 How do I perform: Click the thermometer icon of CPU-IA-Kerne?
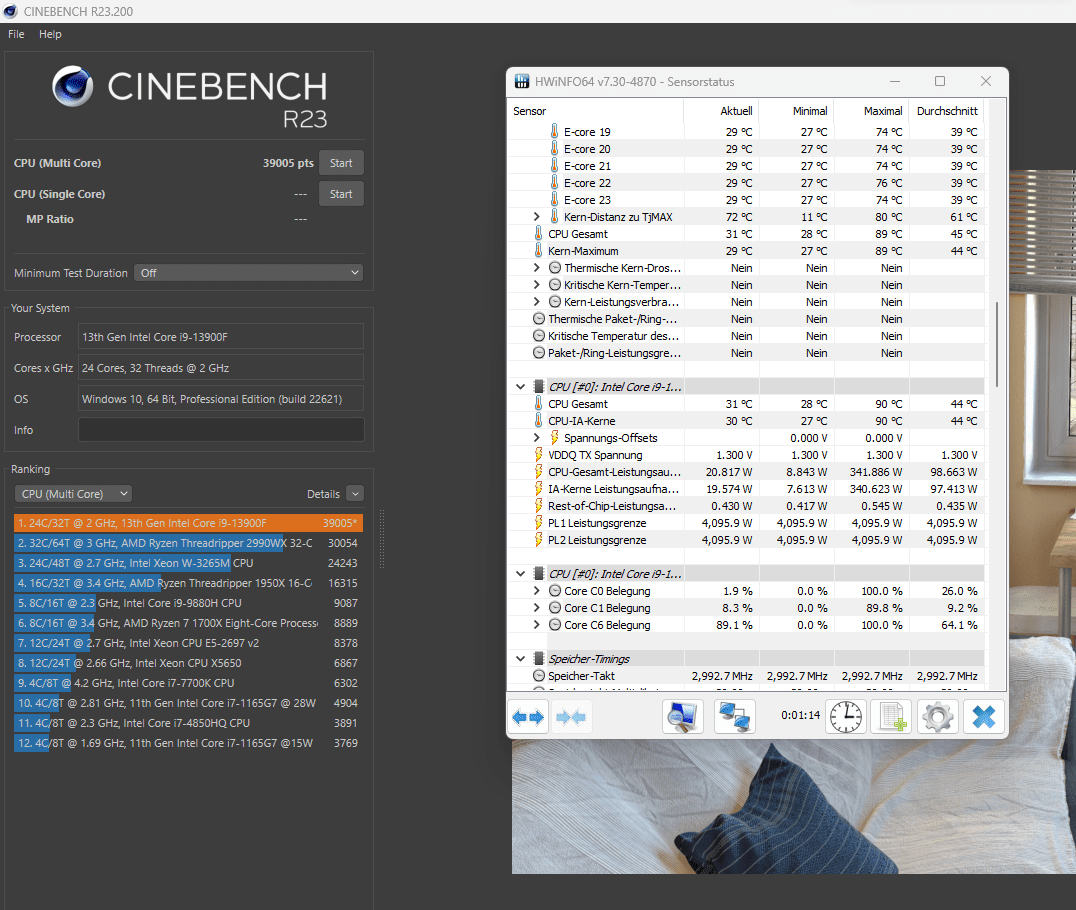pyautogui.click(x=539, y=421)
